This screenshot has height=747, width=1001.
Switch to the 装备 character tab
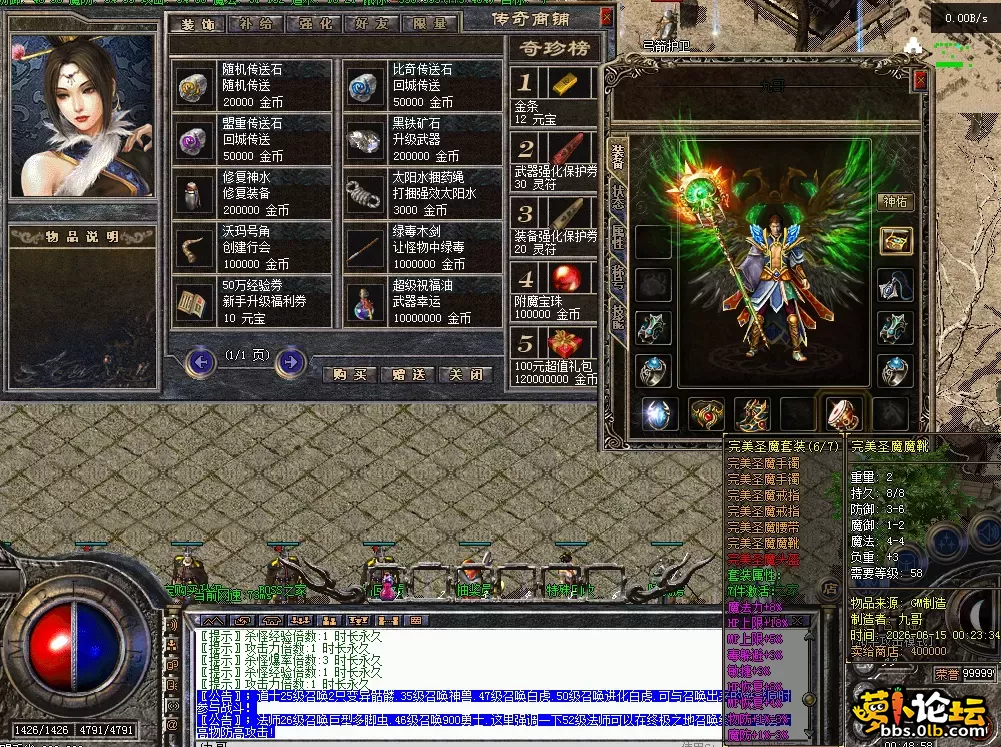pyautogui.click(x=619, y=157)
